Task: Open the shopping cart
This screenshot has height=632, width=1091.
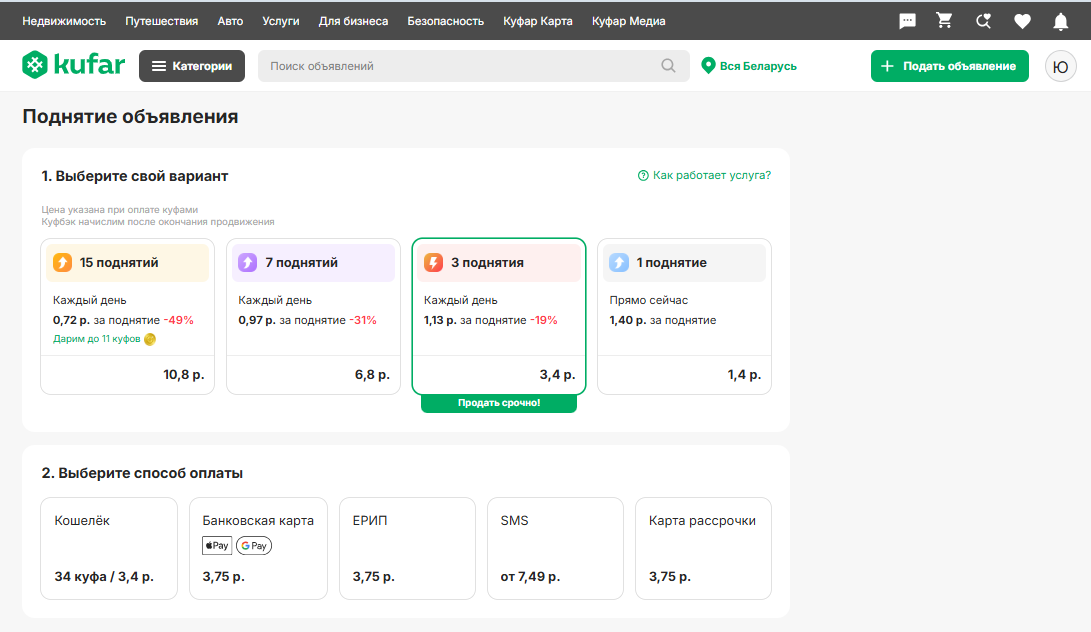Action: (x=944, y=21)
